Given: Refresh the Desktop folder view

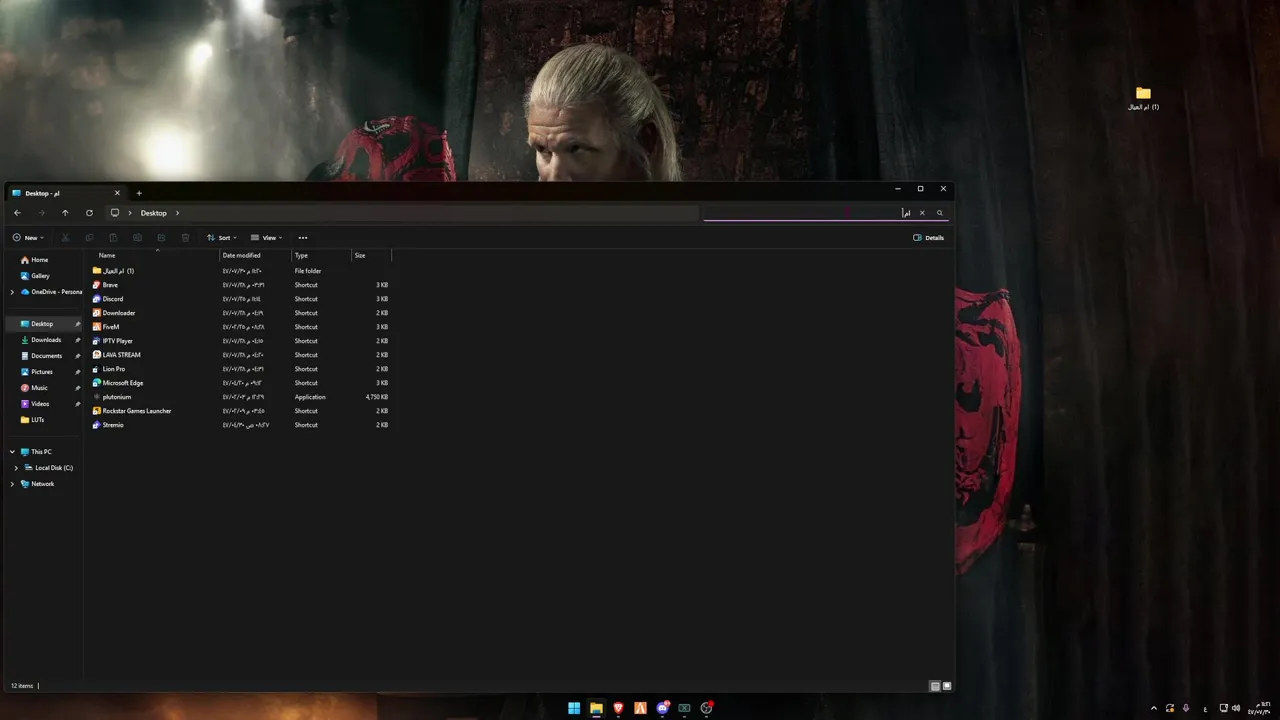Looking at the screenshot, I should point(89,213).
